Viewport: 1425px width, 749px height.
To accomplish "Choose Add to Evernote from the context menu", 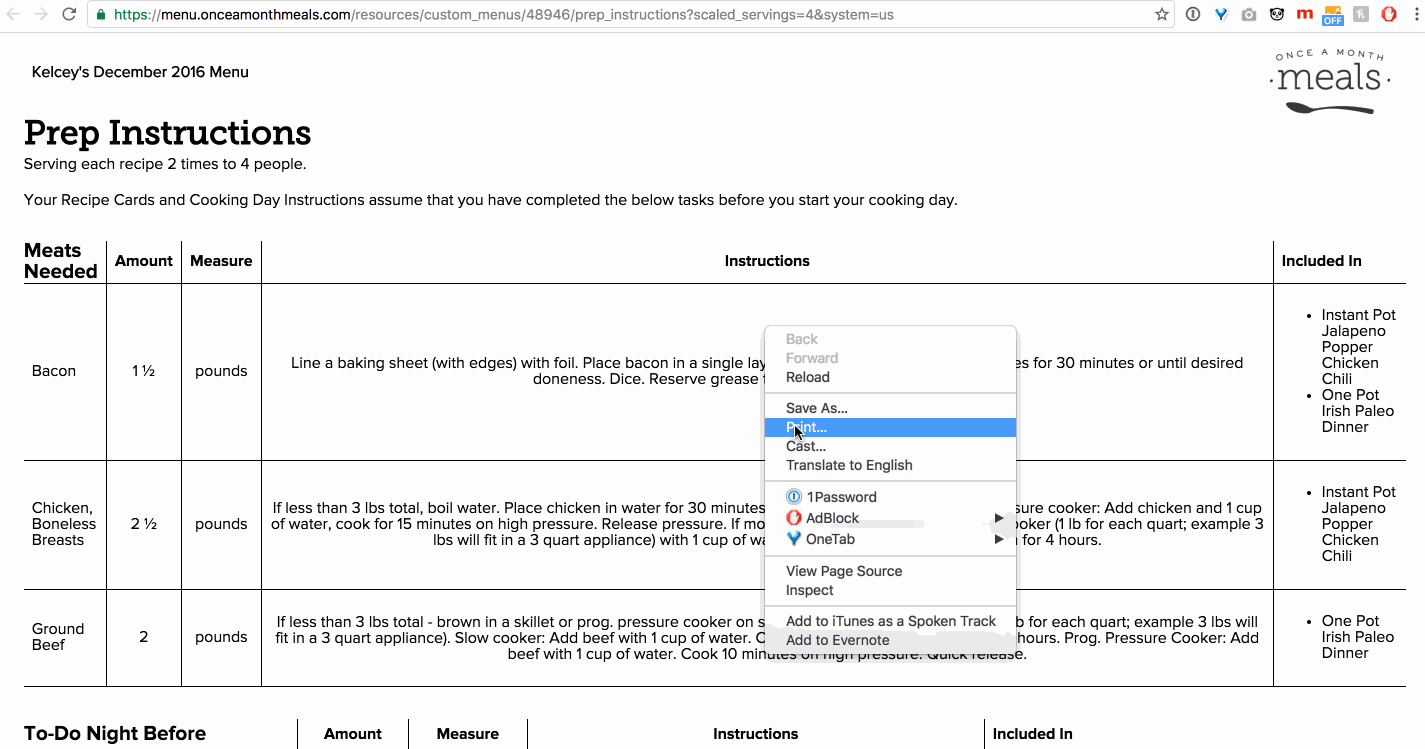I will pyautogui.click(x=890, y=640).
